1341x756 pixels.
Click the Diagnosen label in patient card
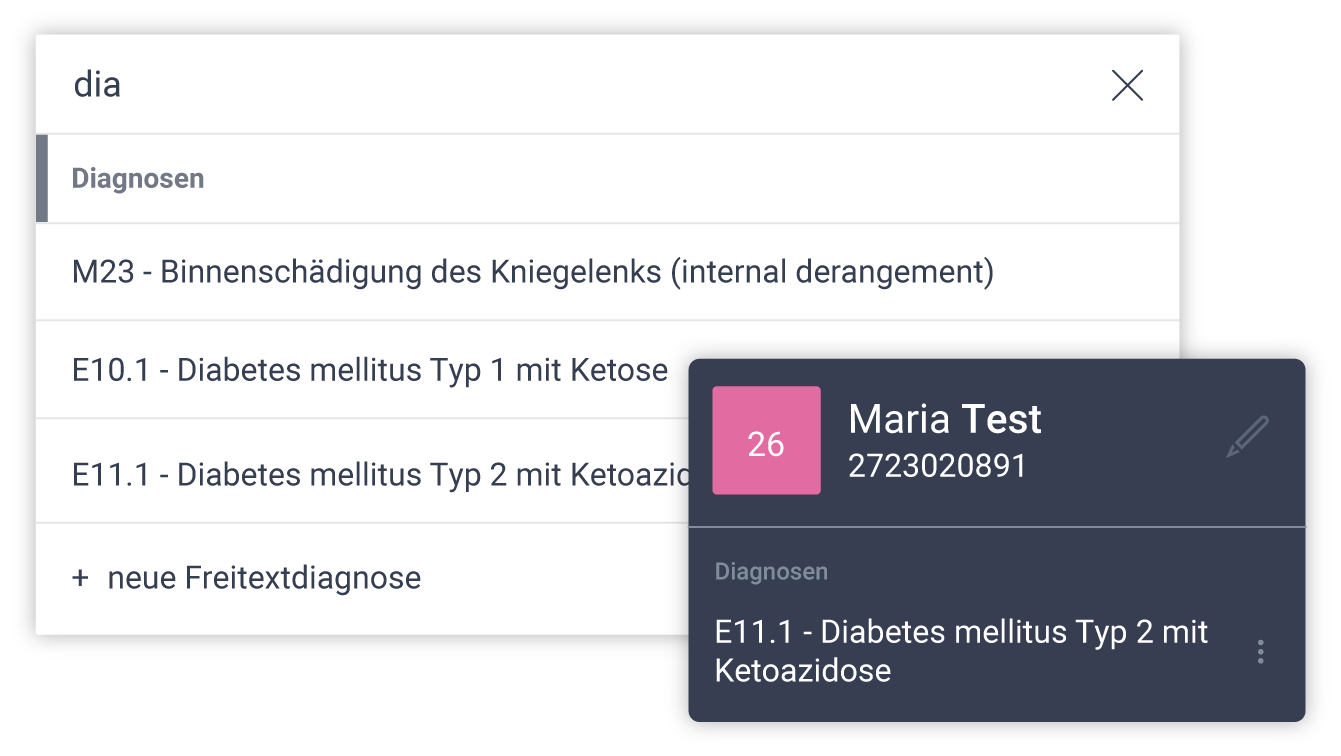[x=771, y=572]
